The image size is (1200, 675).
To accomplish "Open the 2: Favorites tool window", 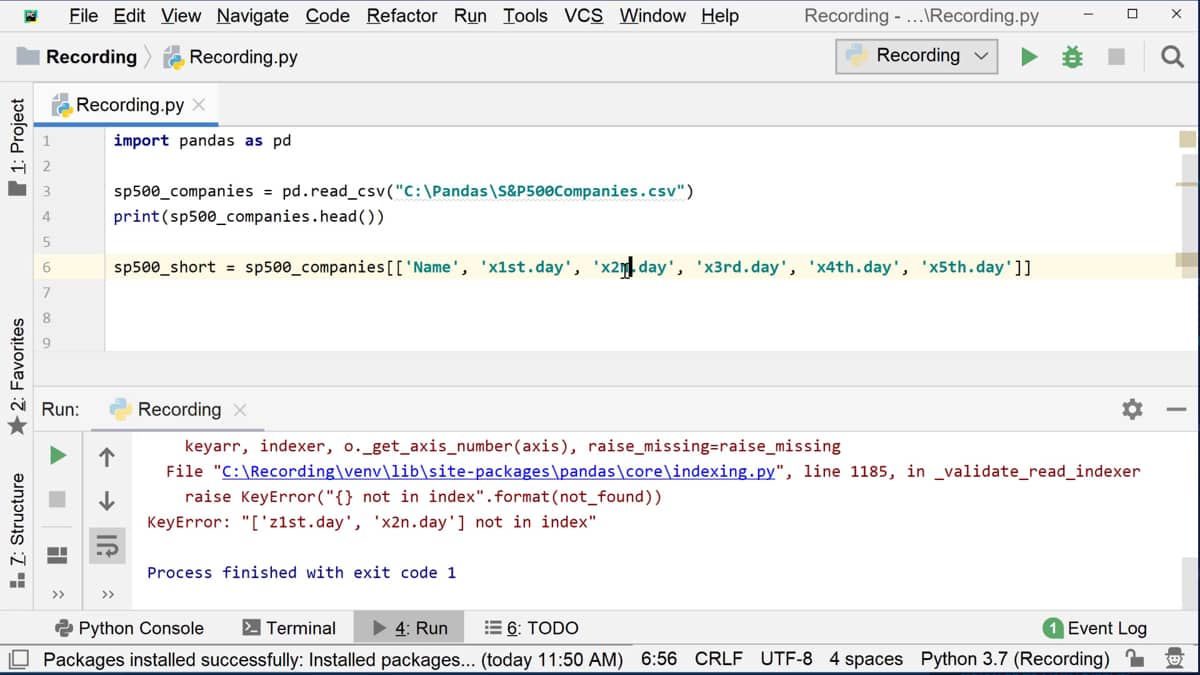I will (x=17, y=377).
